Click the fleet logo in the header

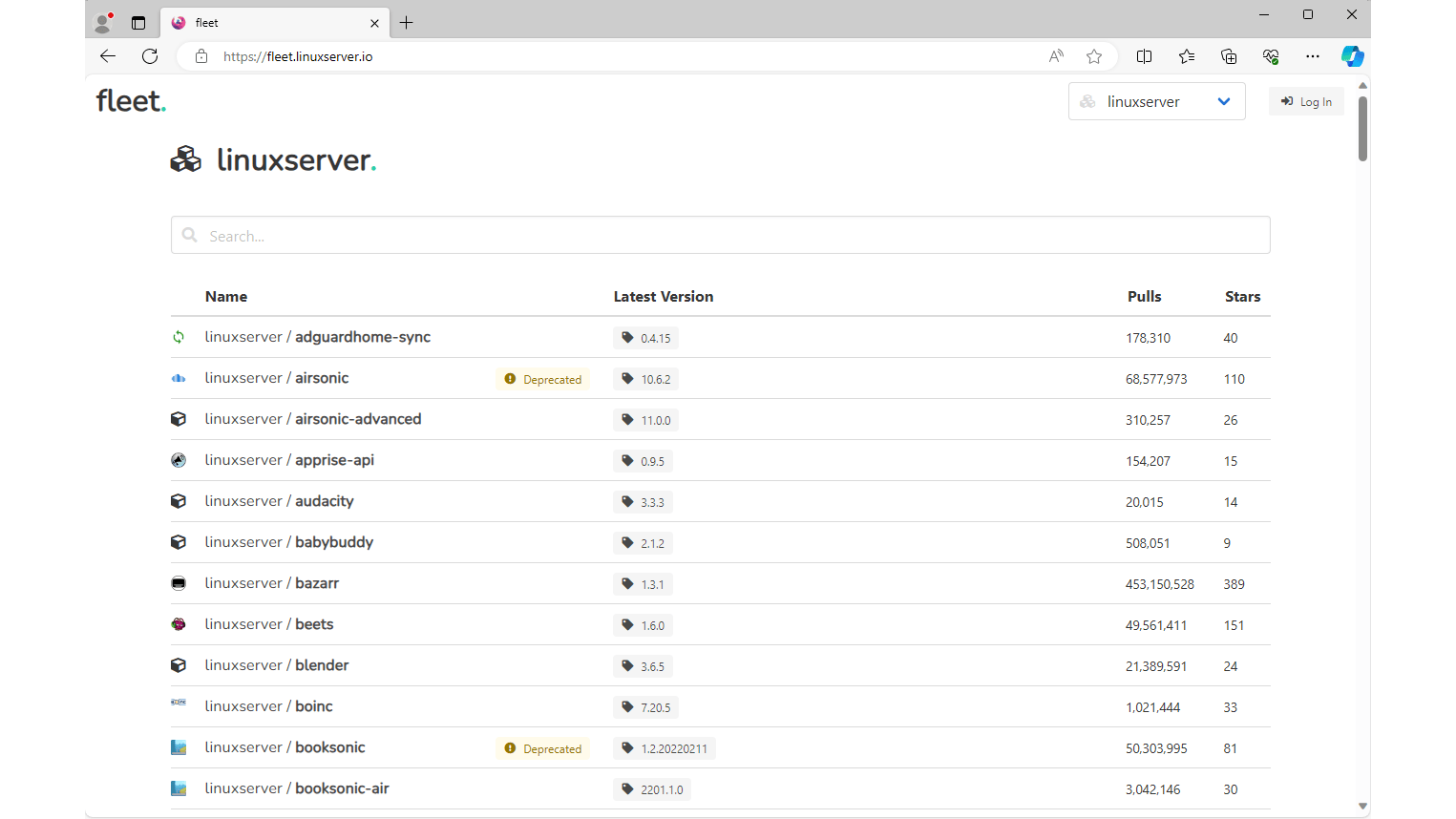pyautogui.click(x=131, y=100)
